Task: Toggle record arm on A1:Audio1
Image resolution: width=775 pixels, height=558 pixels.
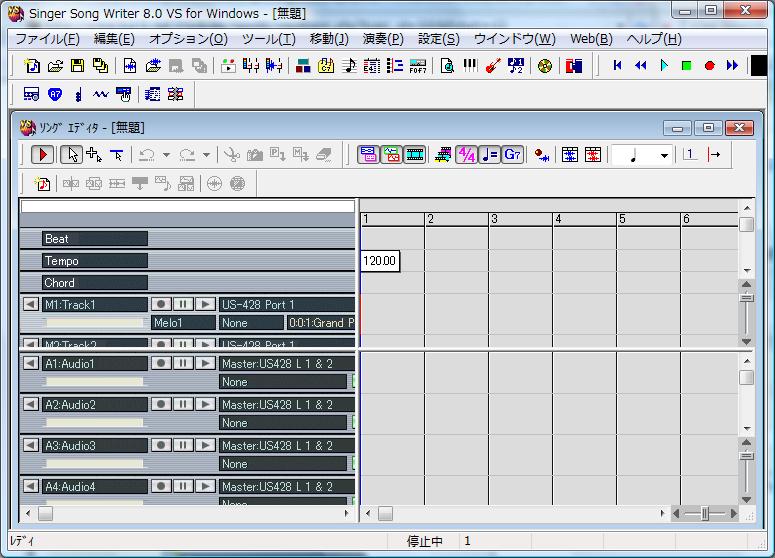Action: [161, 363]
